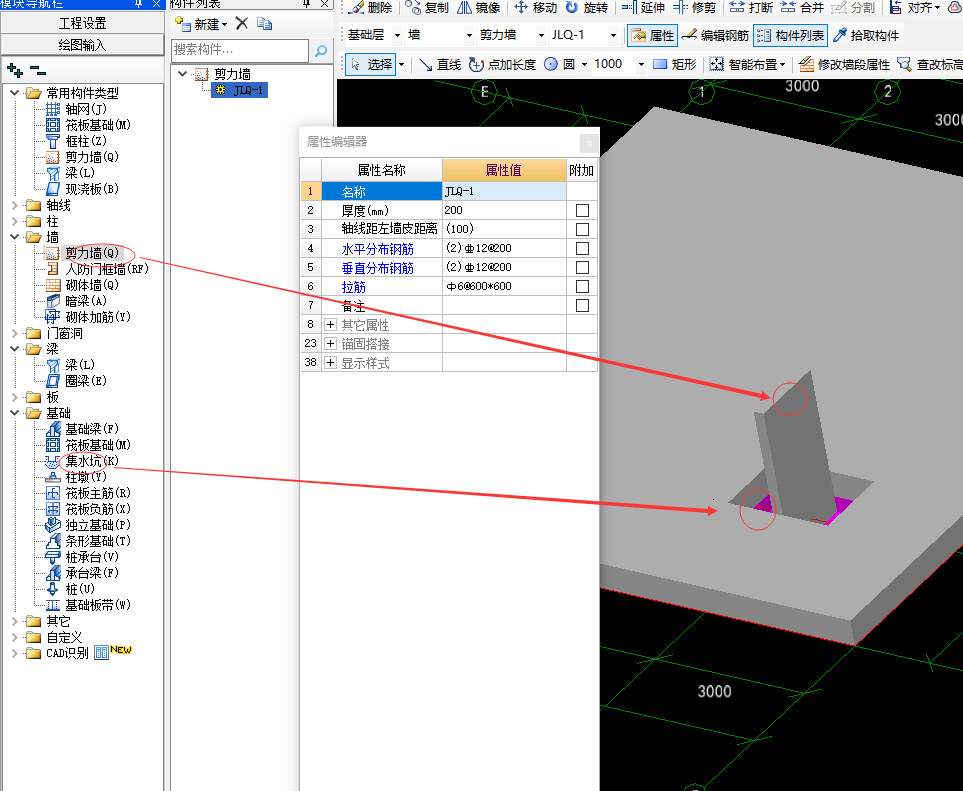
Task: Collapse the 剪力墙 node in component list
Action: tap(182, 74)
